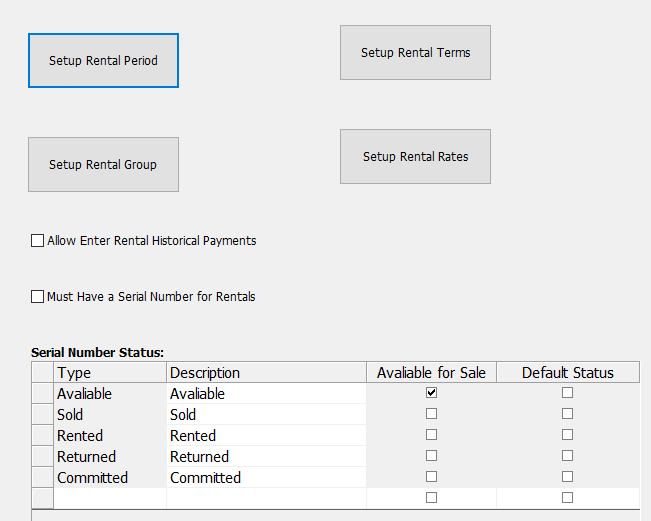
Task: Click the Type column header
Action: pos(110,372)
